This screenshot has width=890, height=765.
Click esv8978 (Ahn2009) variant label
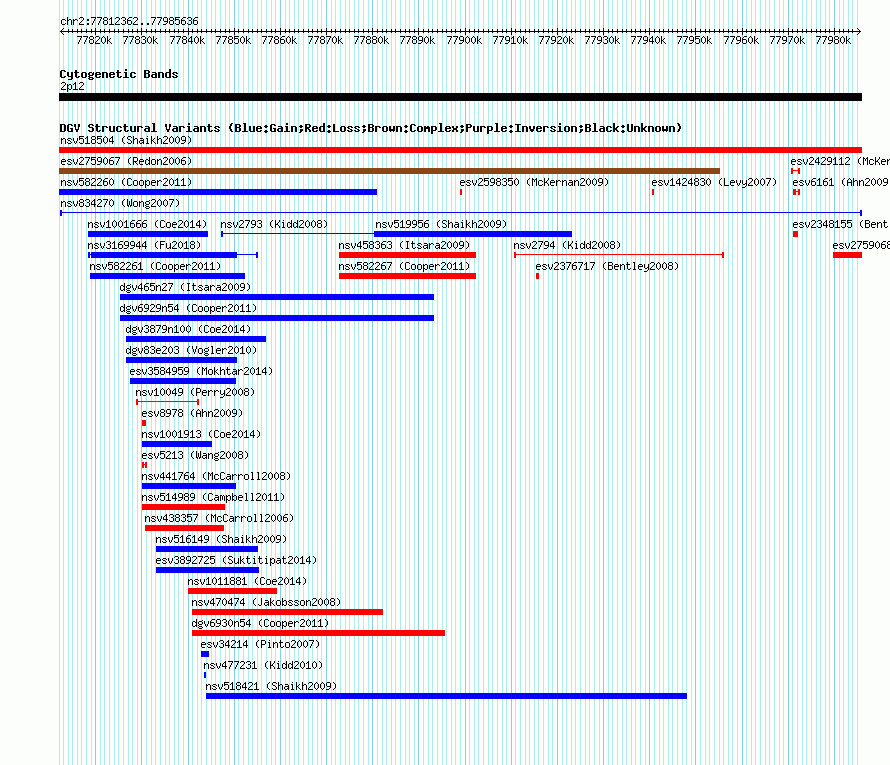pyautogui.click(x=192, y=413)
